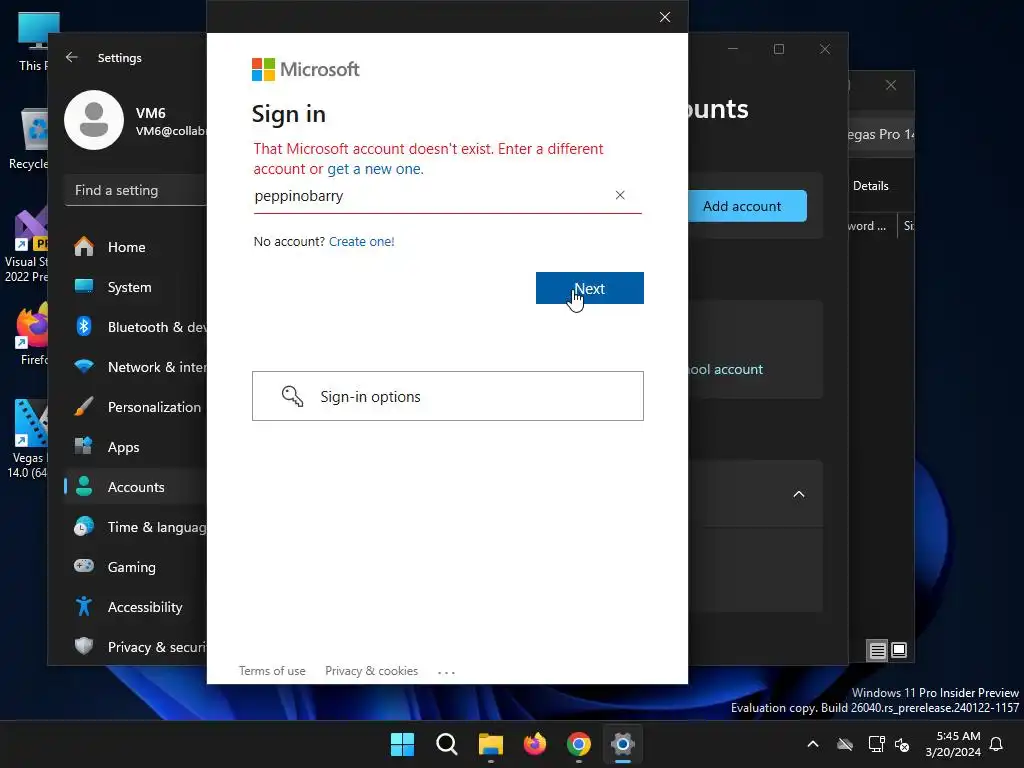Switch to details list view icon in back window
The height and width of the screenshot is (768, 1024).
coord(877,650)
